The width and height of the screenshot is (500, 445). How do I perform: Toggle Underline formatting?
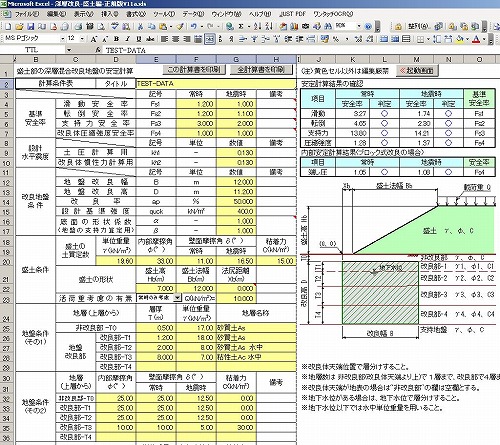[139, 39]
